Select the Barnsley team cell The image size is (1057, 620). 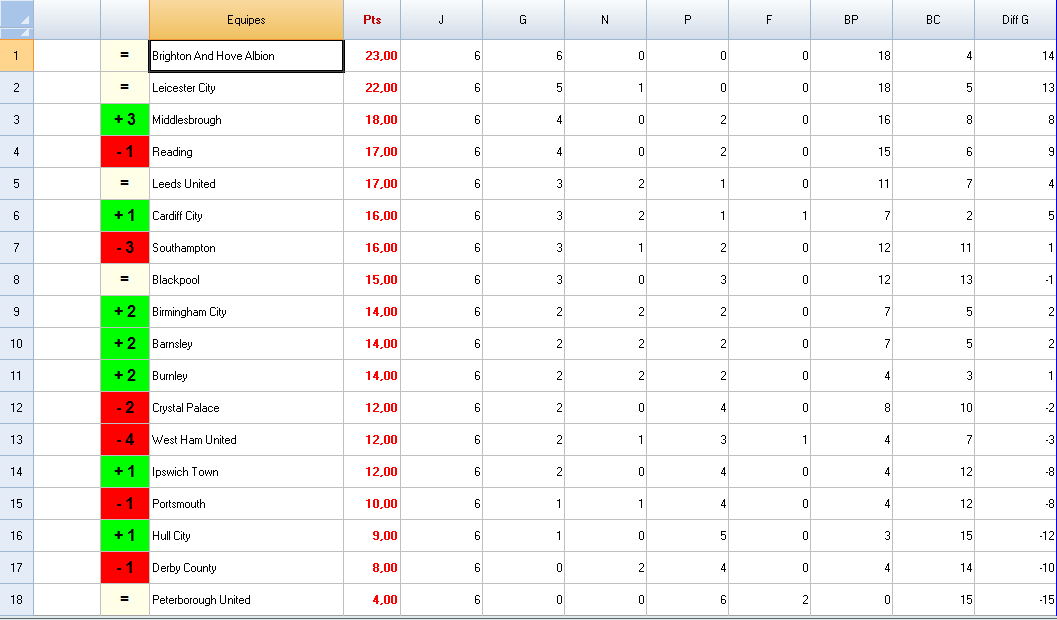246,344
